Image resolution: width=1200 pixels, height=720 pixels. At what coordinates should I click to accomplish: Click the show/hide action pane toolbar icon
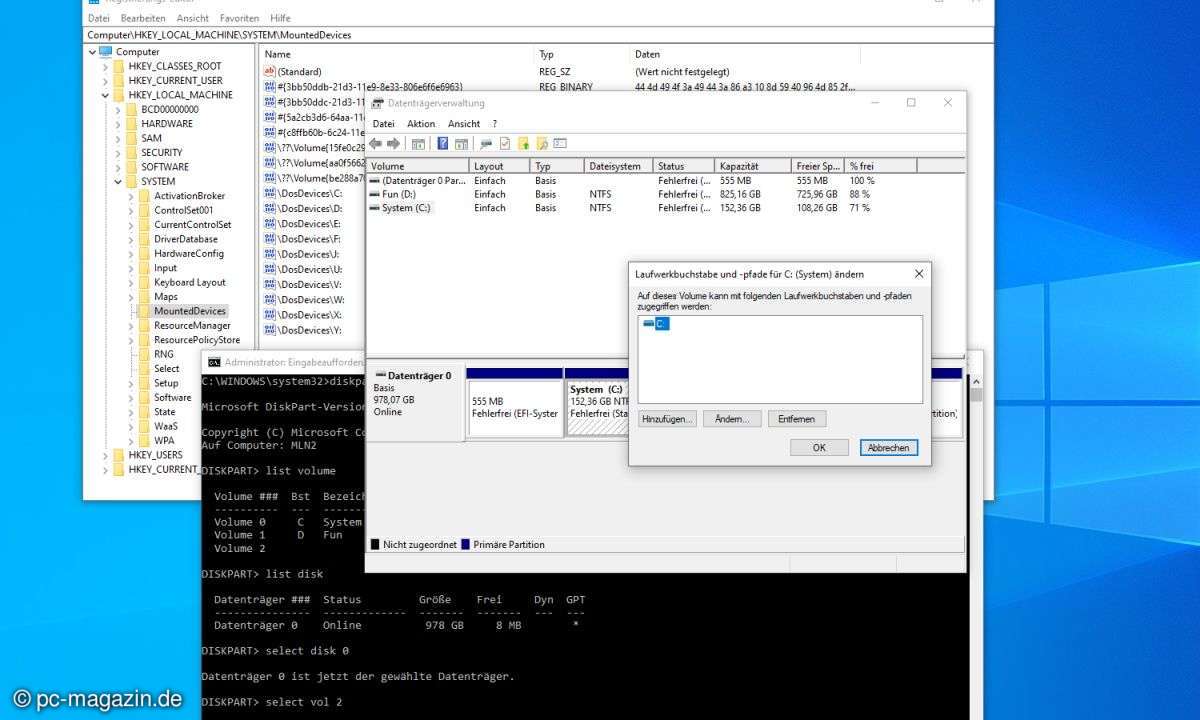coord(460,144)
